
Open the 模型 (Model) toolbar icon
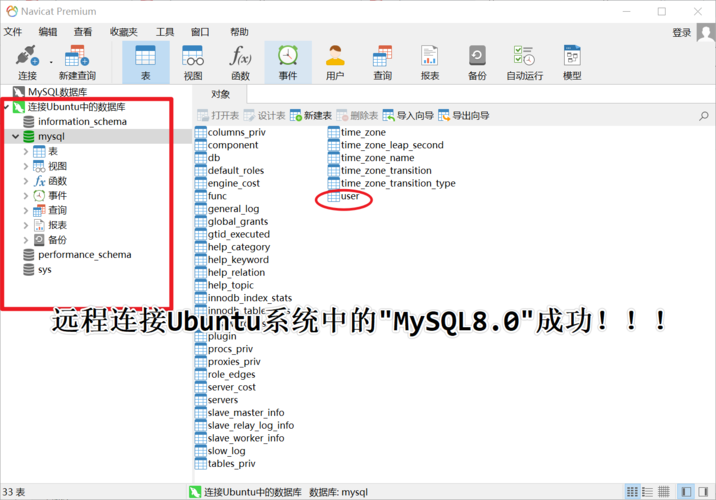[x=572, y=63]
